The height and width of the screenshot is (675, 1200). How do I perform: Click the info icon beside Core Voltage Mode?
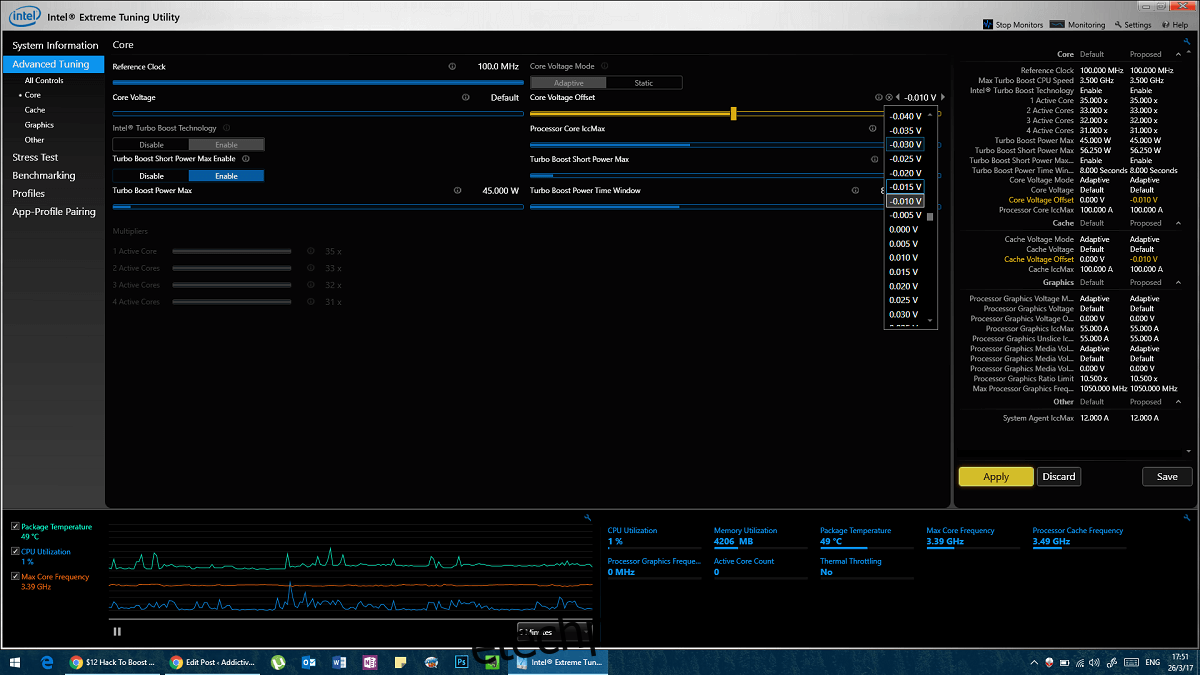[x=605, y=66]
